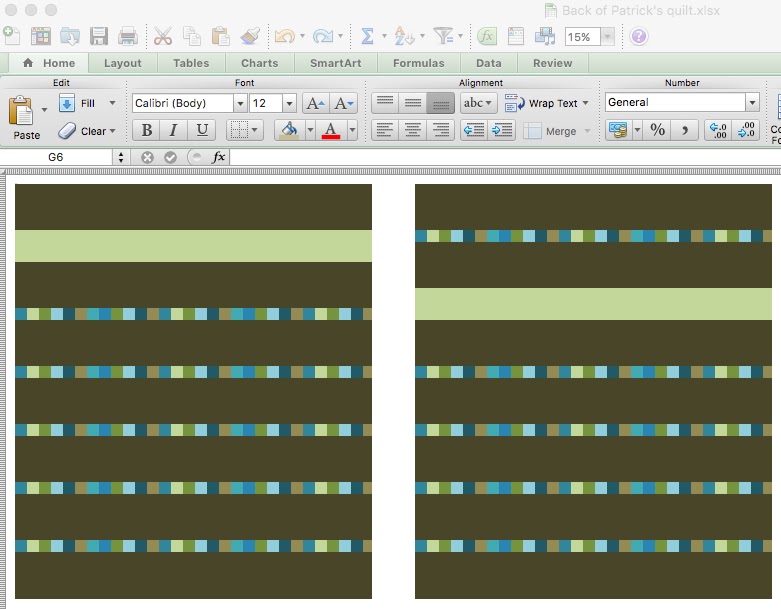This screenshot has width=781, height=609.
Task: Expand the Wrap Text dropdown arrow
Action: point(585,103)
